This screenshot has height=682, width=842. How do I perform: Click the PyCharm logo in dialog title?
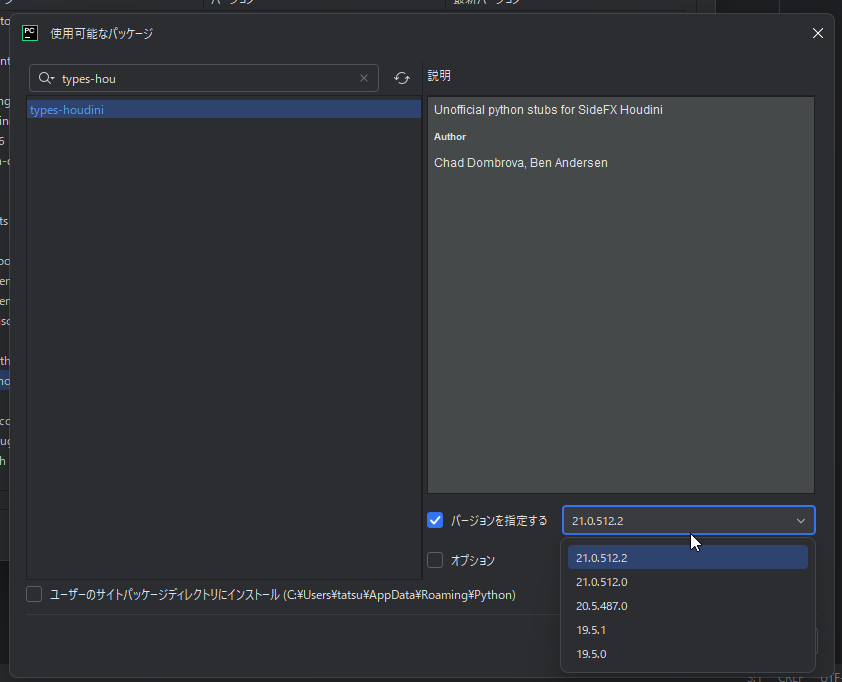30,33
